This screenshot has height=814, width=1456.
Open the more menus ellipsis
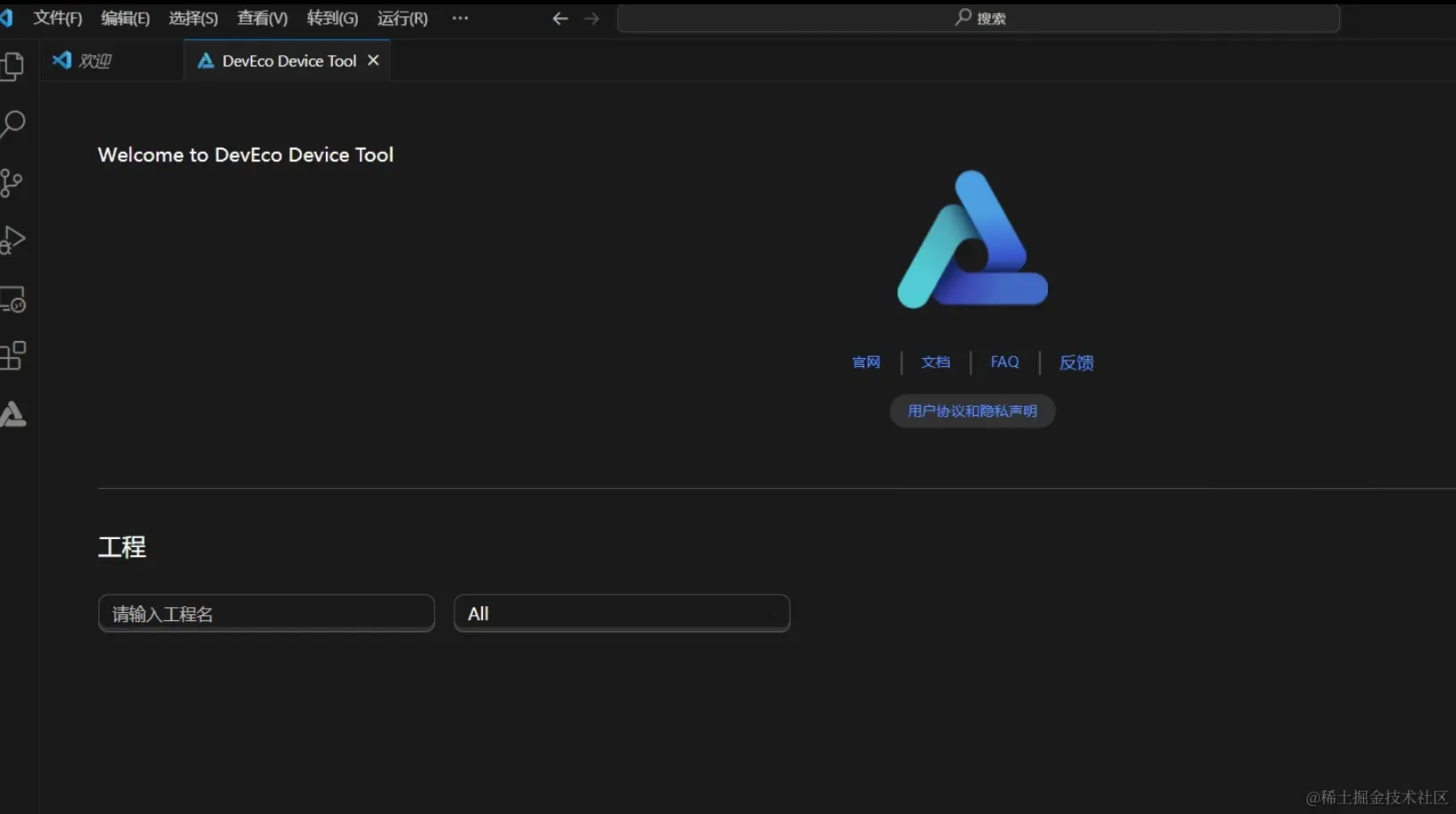tap(460, 18)
